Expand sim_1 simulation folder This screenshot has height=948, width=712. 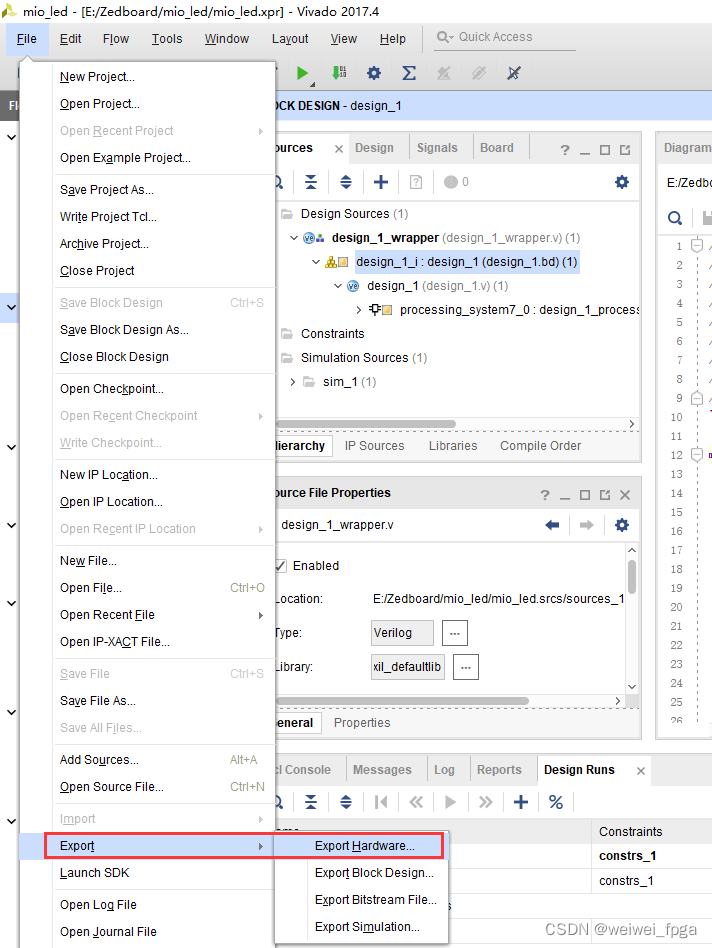coord(293,382)
